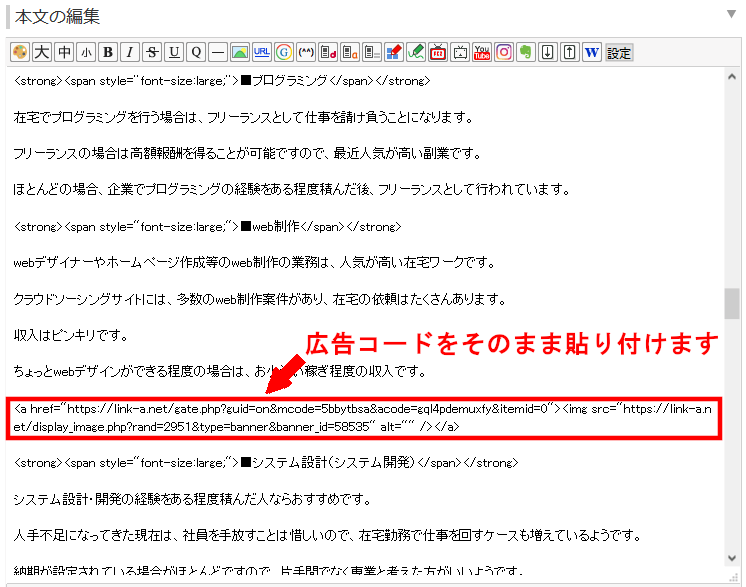
Task: Click the document icon with red d
Action: point(328,52)
